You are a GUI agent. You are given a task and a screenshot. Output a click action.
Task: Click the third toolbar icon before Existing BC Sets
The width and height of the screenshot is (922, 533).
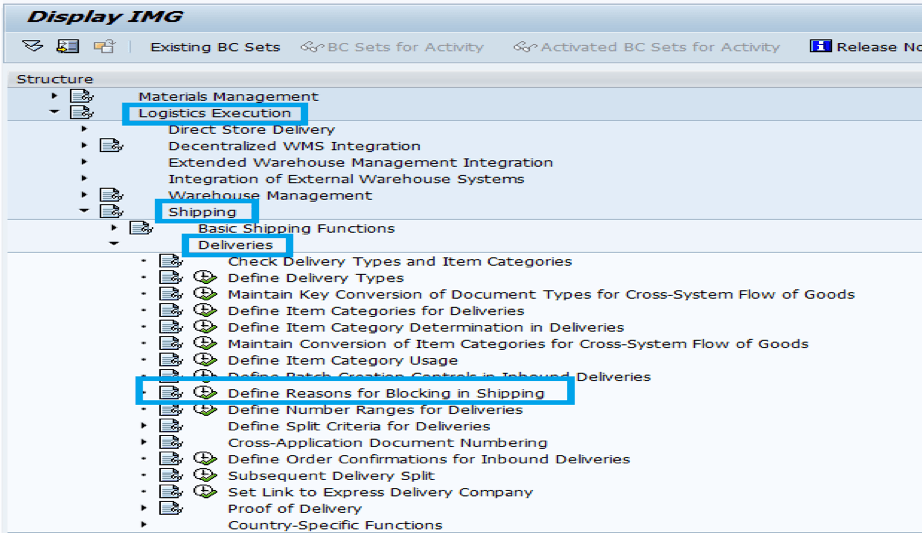tap(105, 46)
